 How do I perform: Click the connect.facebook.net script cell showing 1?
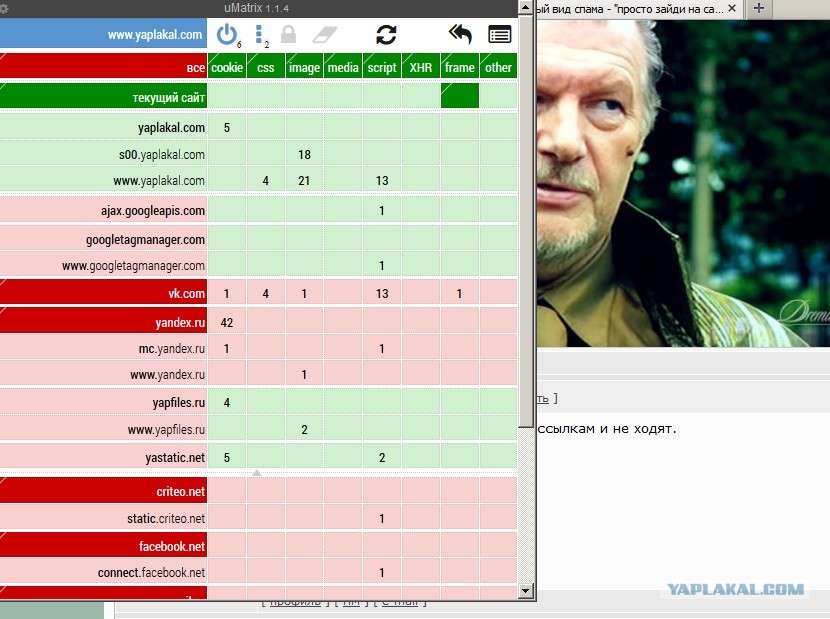[x=382, y=572]
